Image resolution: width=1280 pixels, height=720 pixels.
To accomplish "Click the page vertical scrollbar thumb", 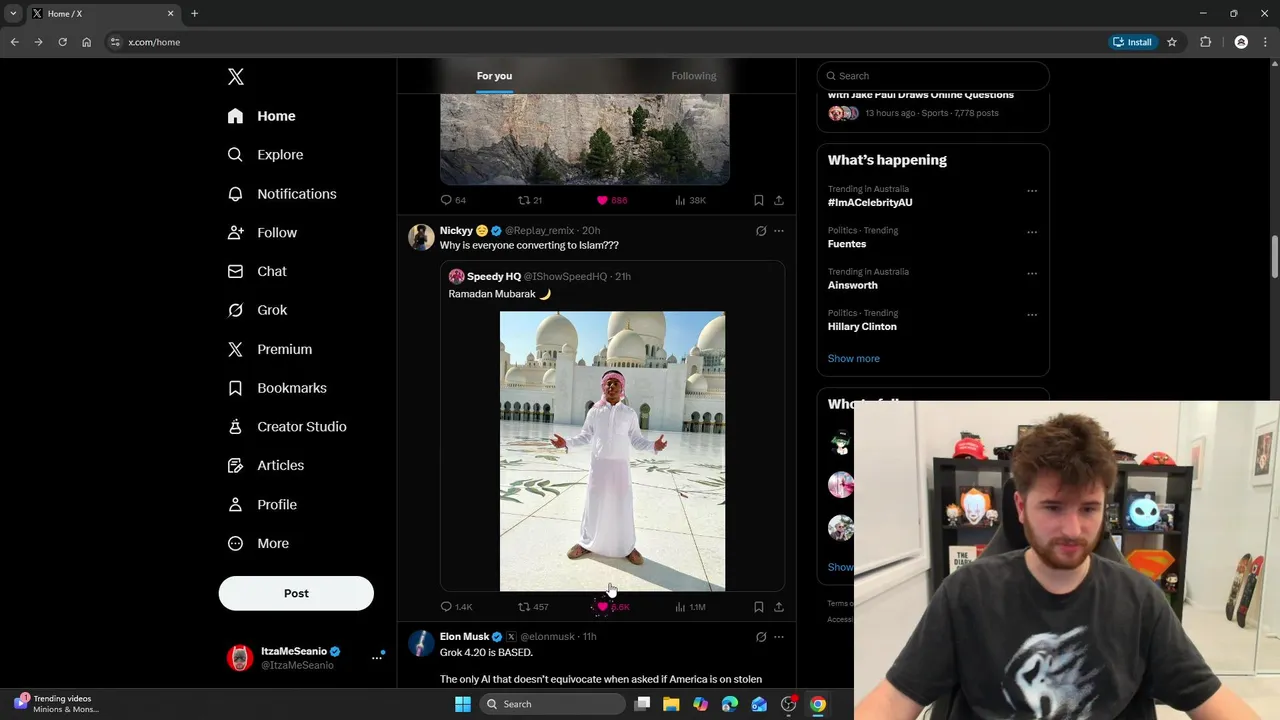I will coord(1275,257).
